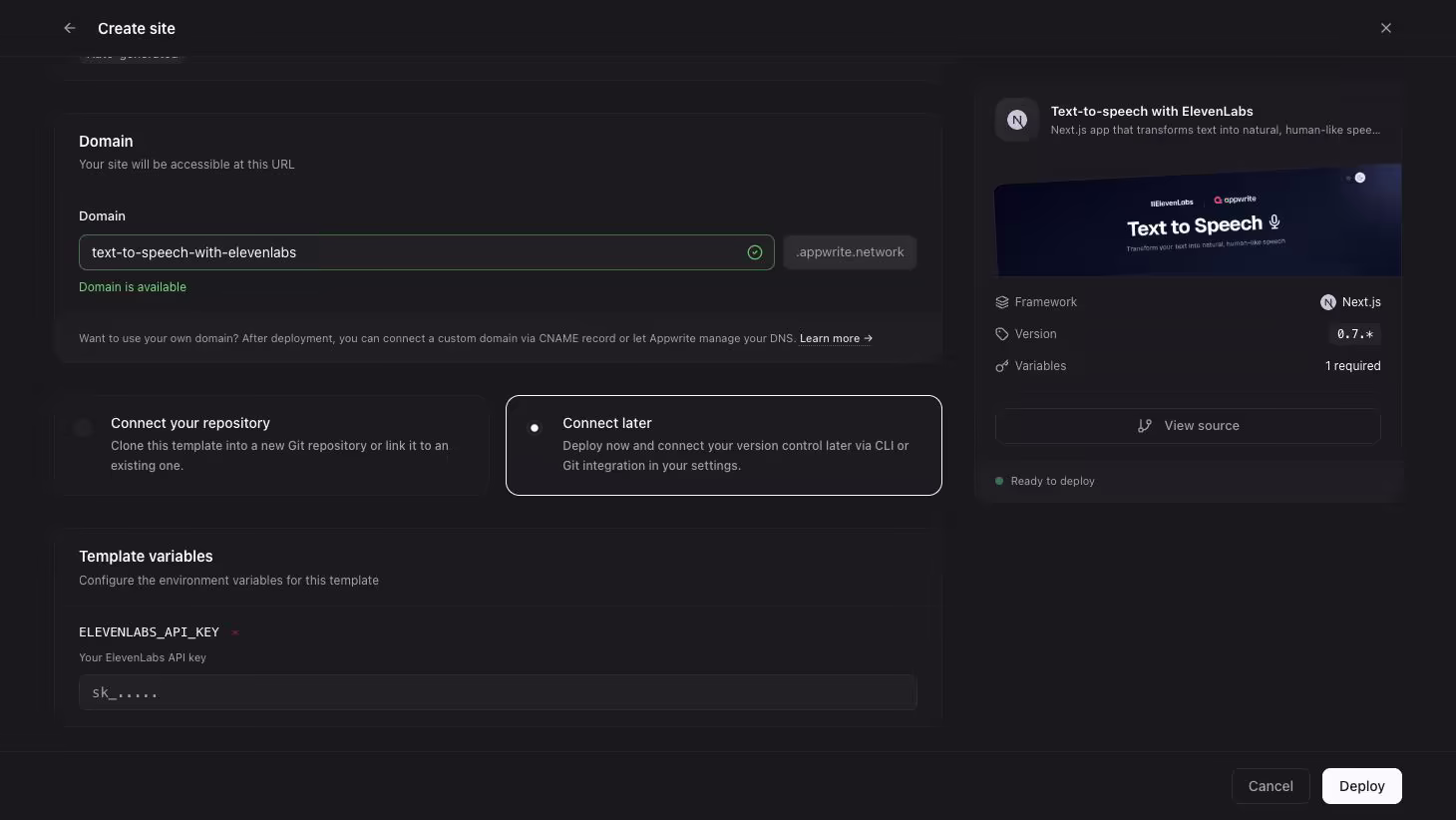Click the Version tag icon
1456x820 pixels.
tap(1002, 334)
